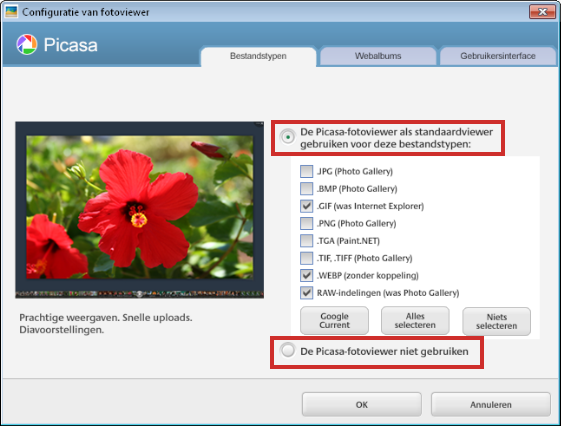Enable the .JPG file type checkbox
This screenshot has width=561, height=426.
pos(306,171)
